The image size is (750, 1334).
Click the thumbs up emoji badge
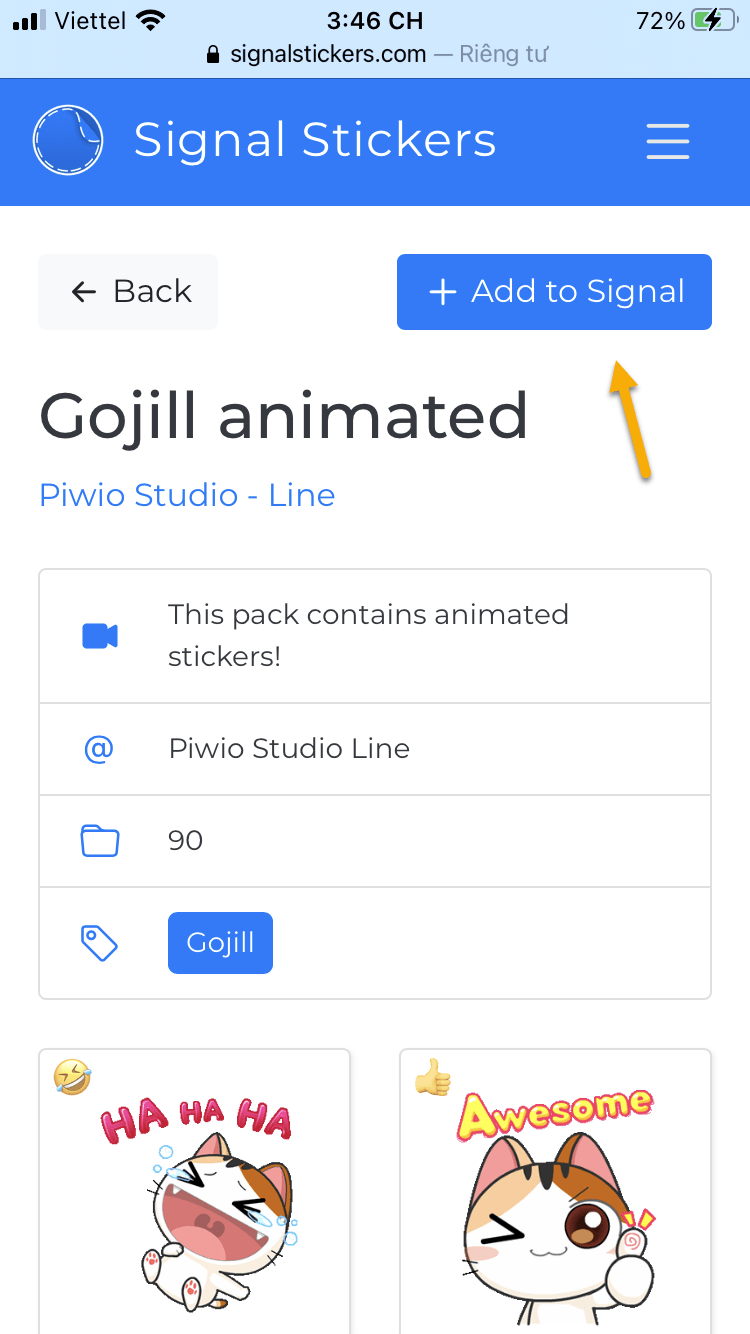tap(433, 1077)
